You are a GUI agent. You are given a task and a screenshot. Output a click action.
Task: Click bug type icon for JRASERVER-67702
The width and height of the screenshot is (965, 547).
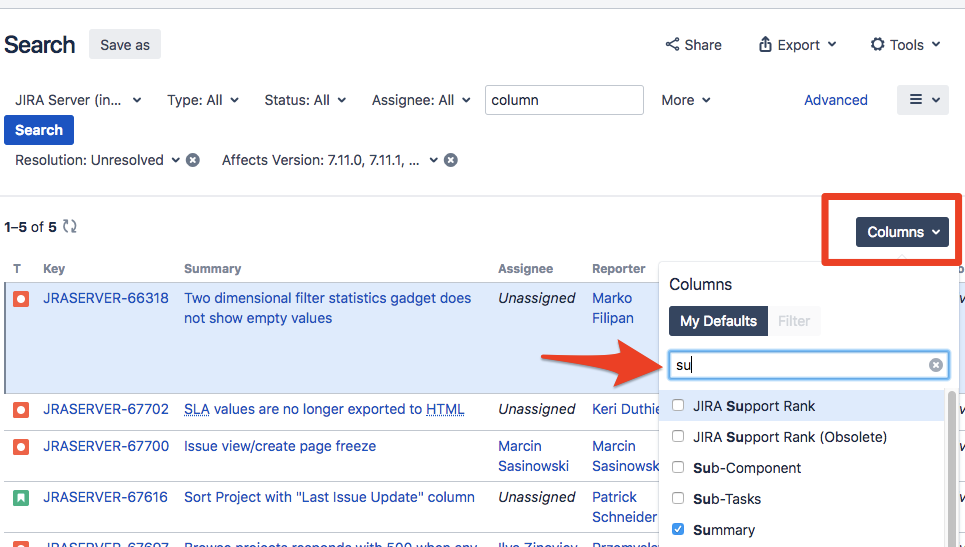click(21, 410)
